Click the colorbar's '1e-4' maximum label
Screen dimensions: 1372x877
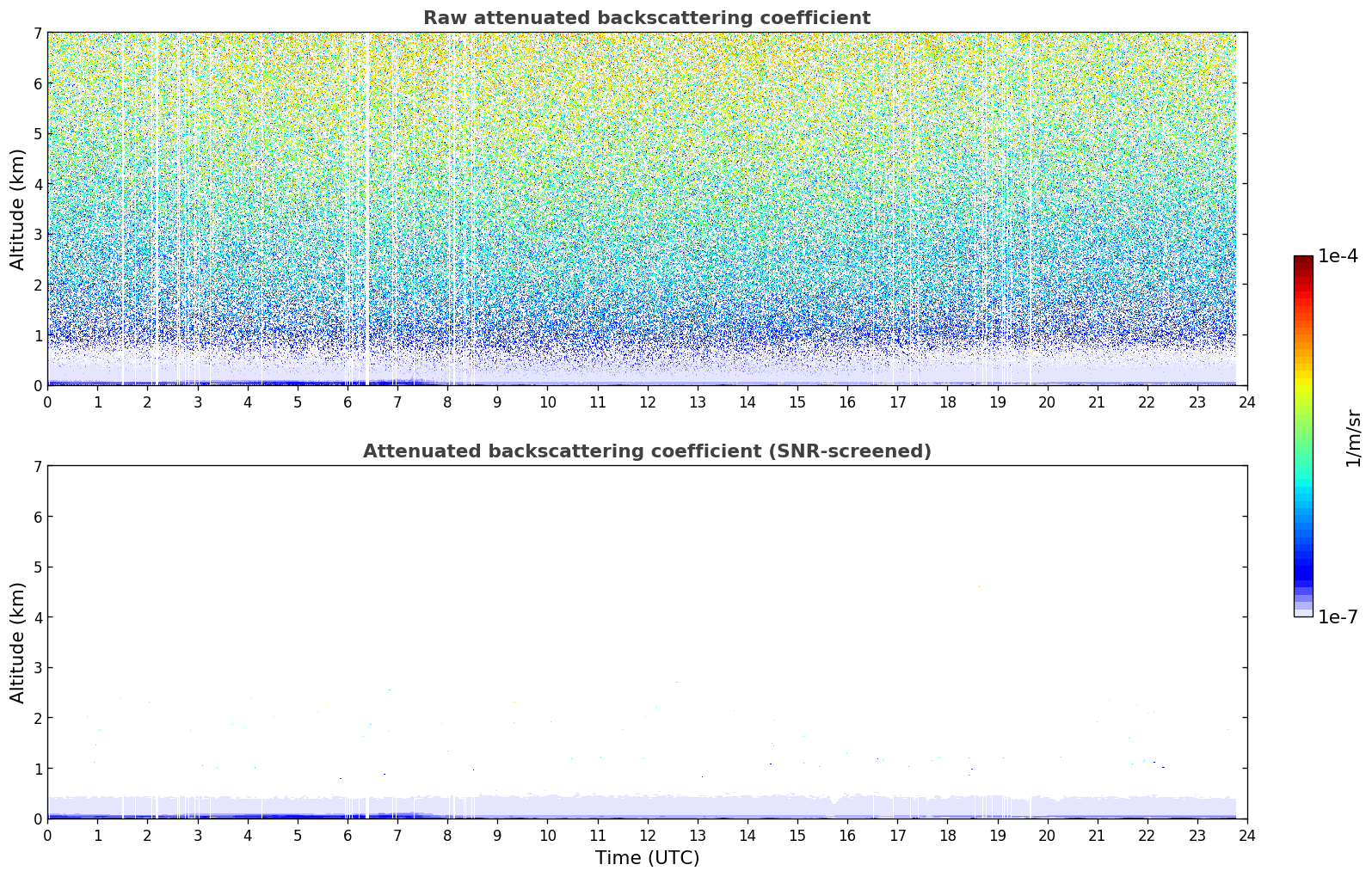[1338, 256]
